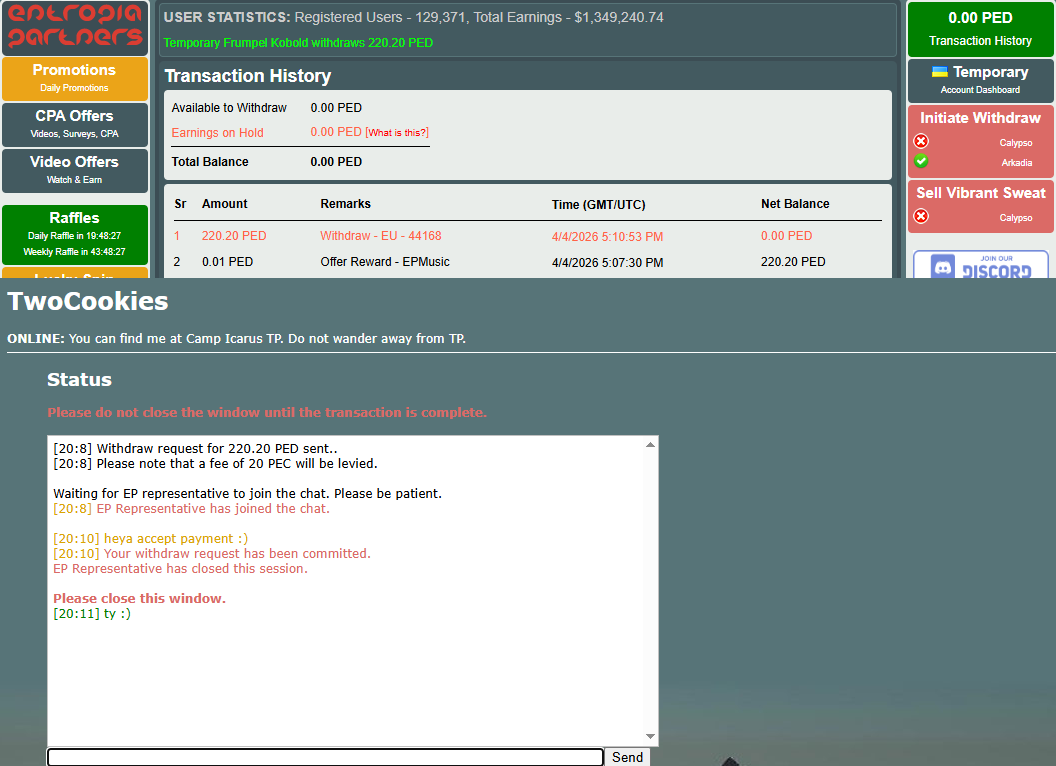This screenshot has width=1056, height=766.
Task: Select Calypso under Sell Vibrant Sweat
Action: point(1016,218)
